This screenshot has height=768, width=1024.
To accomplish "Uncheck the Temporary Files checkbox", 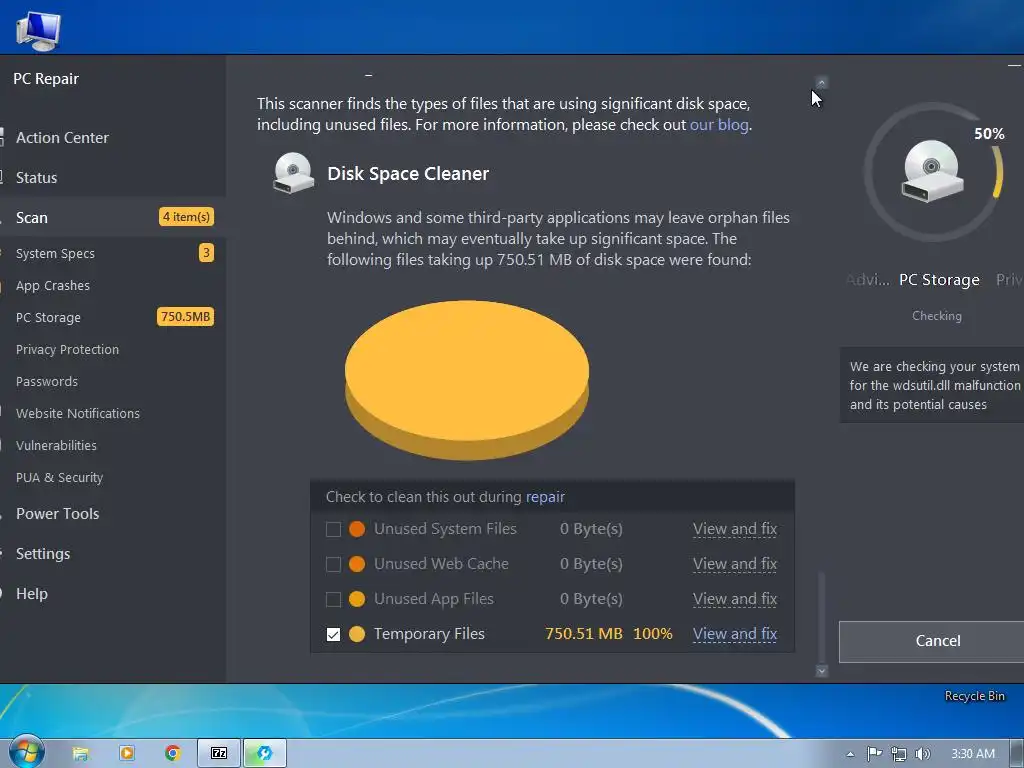I will [x=333, y=634].
